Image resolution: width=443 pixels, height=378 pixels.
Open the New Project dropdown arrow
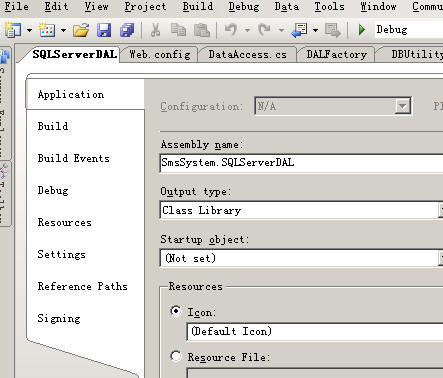coord(29,30)
